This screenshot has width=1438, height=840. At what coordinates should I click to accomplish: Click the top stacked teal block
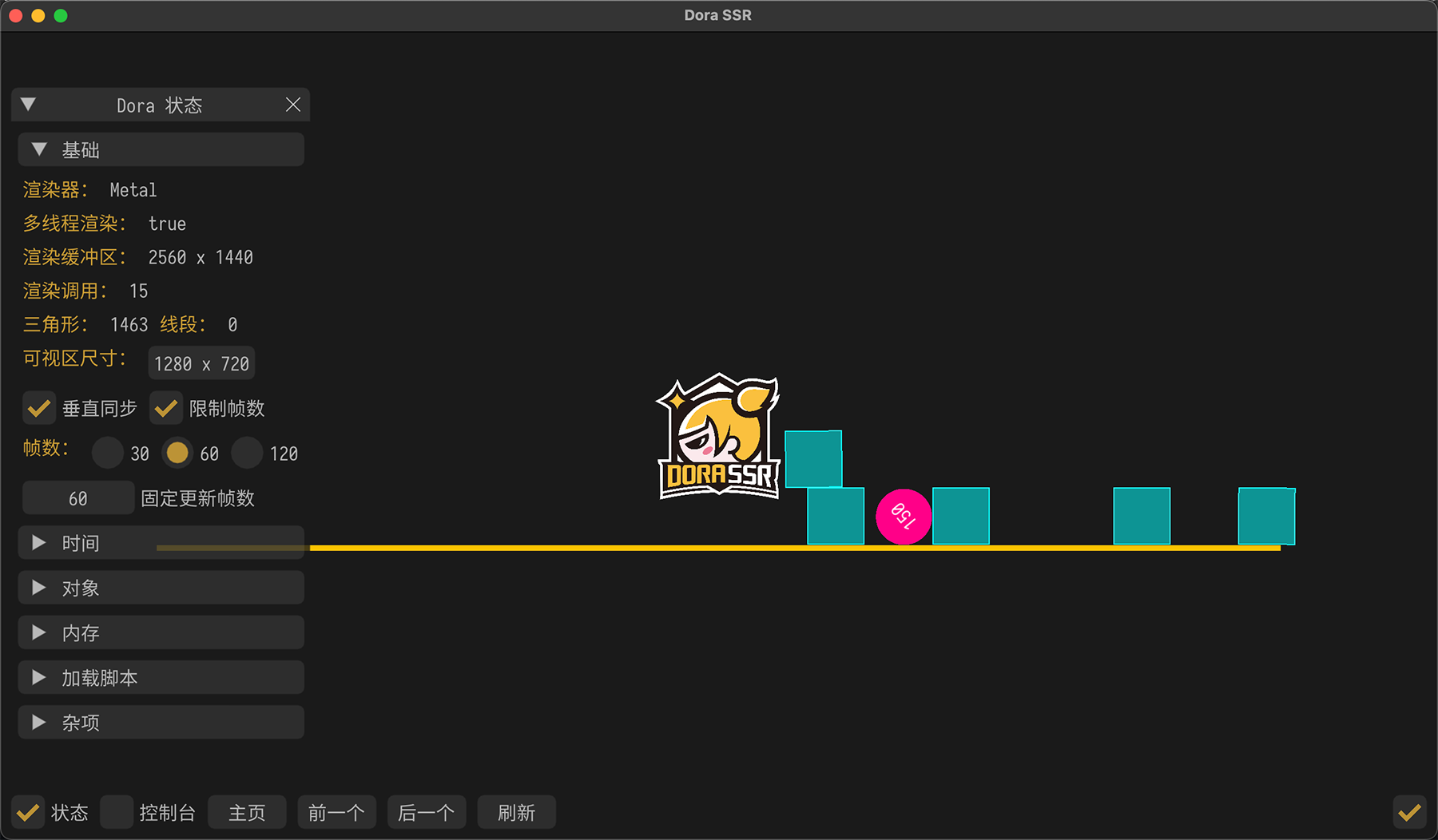coord(813,459)
